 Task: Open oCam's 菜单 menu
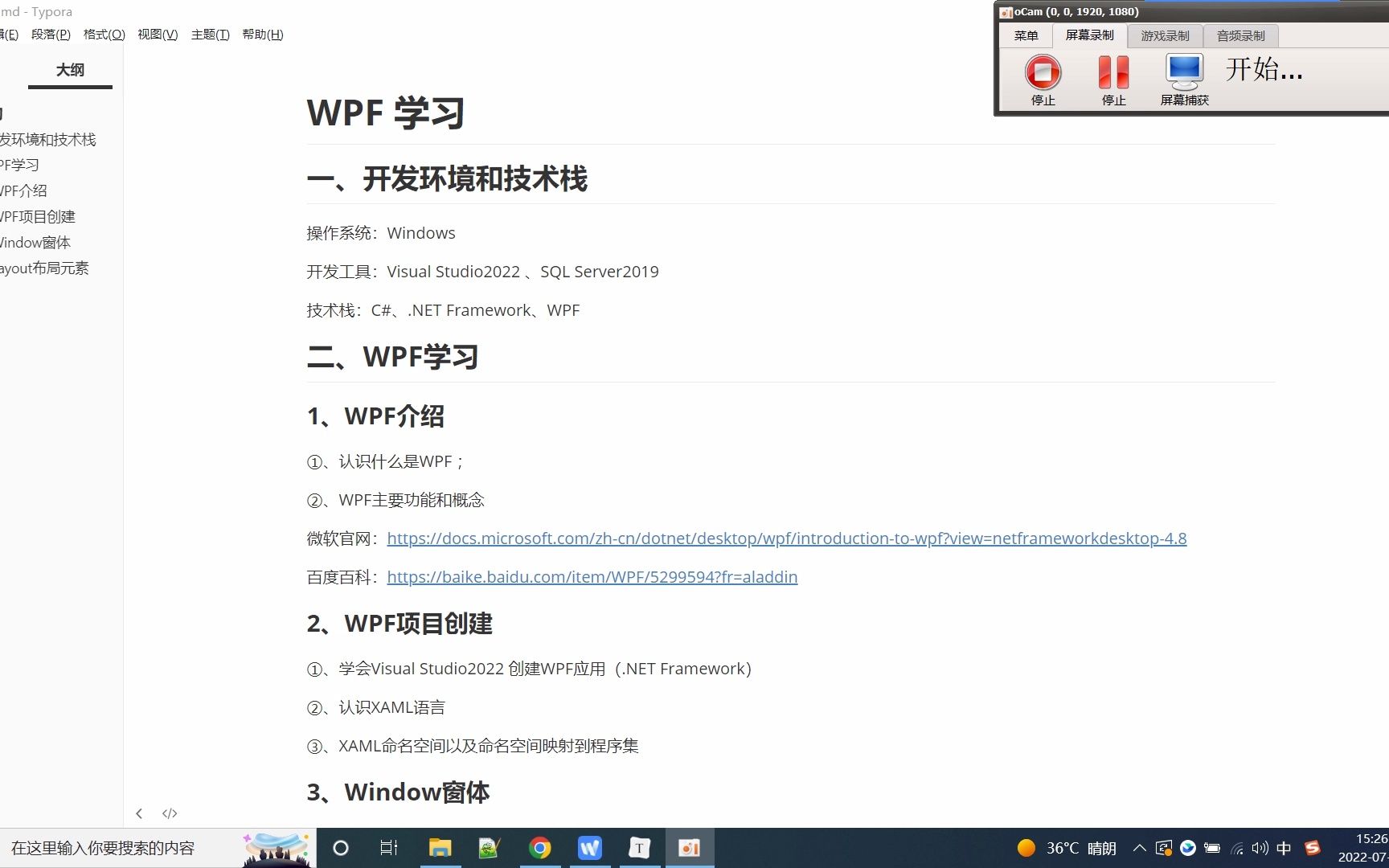pyautogui.click(x=1026, y=35)
